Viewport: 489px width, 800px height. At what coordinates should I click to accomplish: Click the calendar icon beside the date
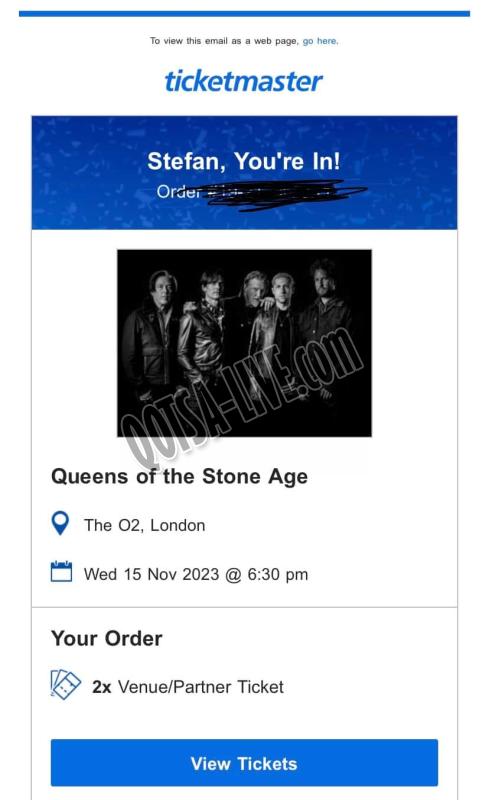(x=61, y=572)
